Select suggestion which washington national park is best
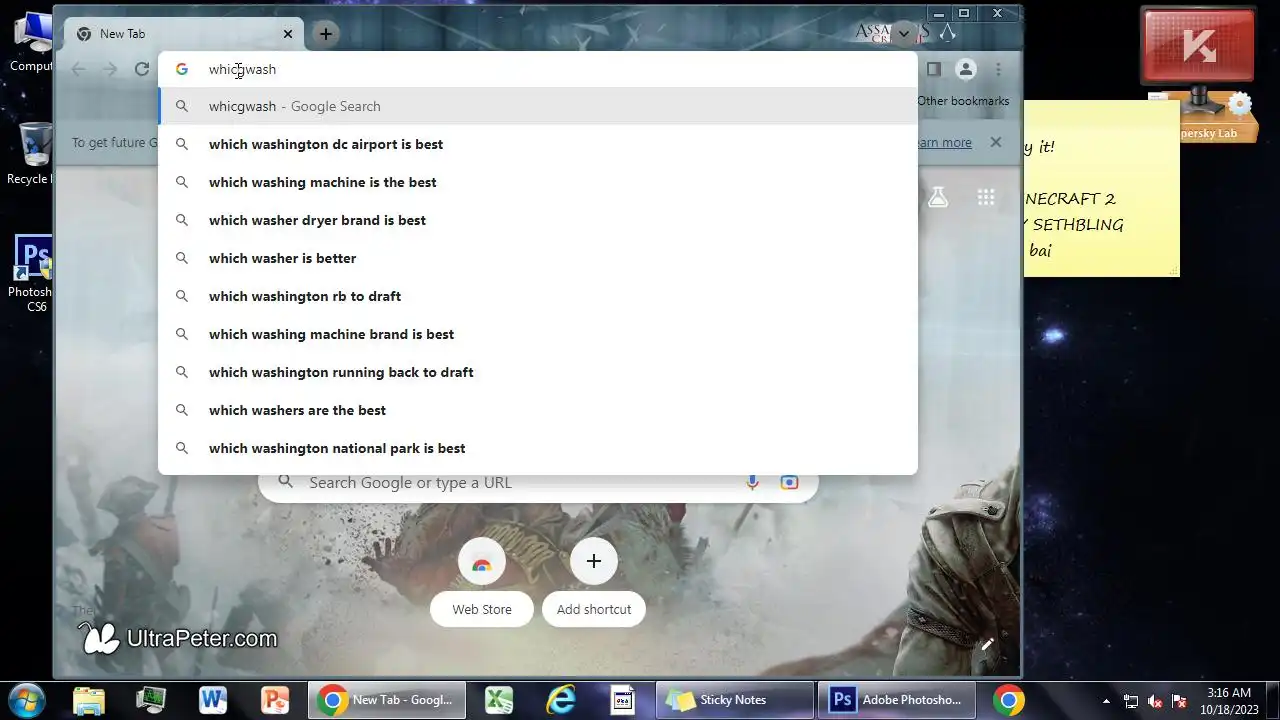The height and width of the screenshot is (720, 1280). [538, 448]
